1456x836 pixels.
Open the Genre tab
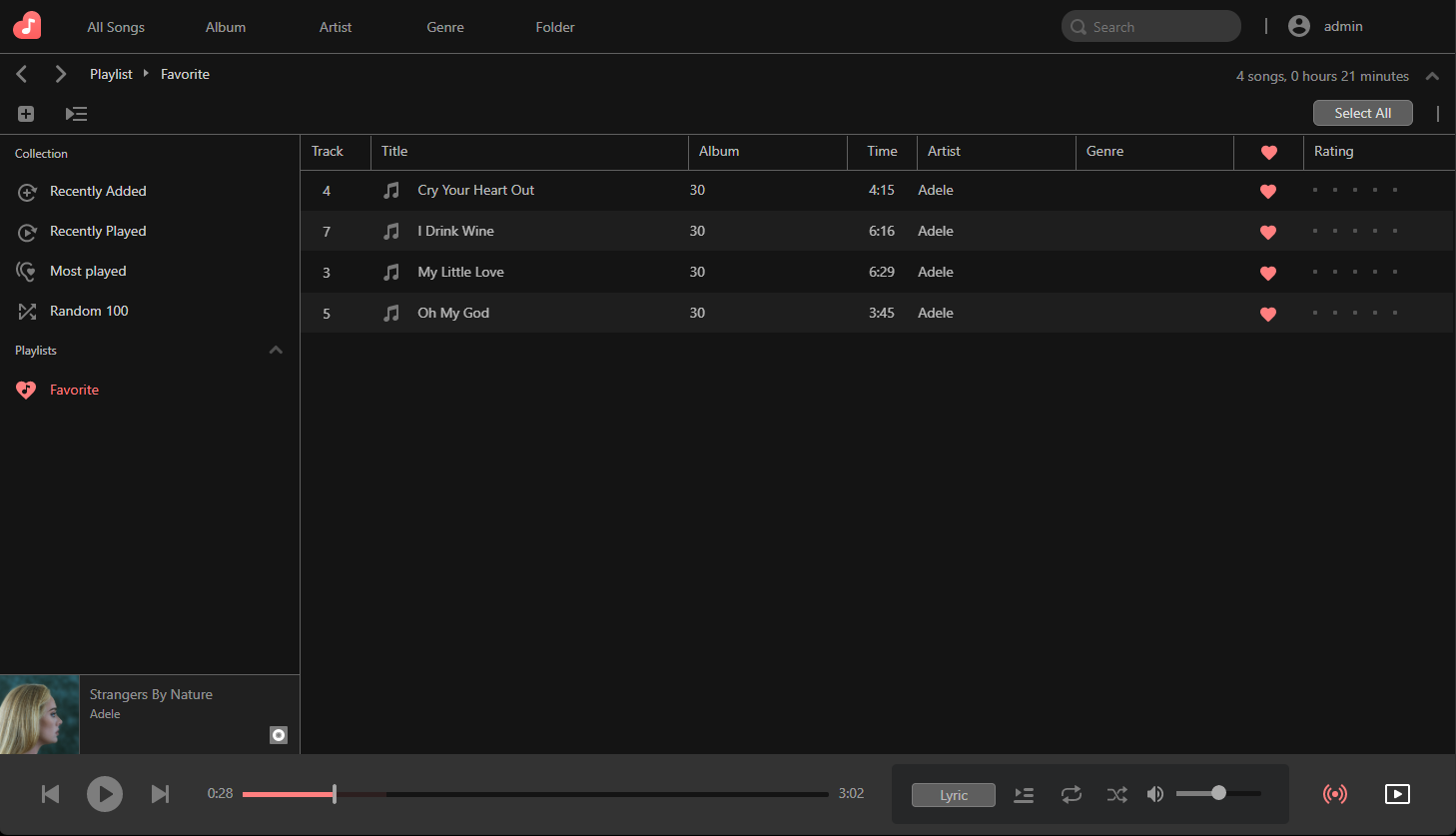(x=445, y=27)
